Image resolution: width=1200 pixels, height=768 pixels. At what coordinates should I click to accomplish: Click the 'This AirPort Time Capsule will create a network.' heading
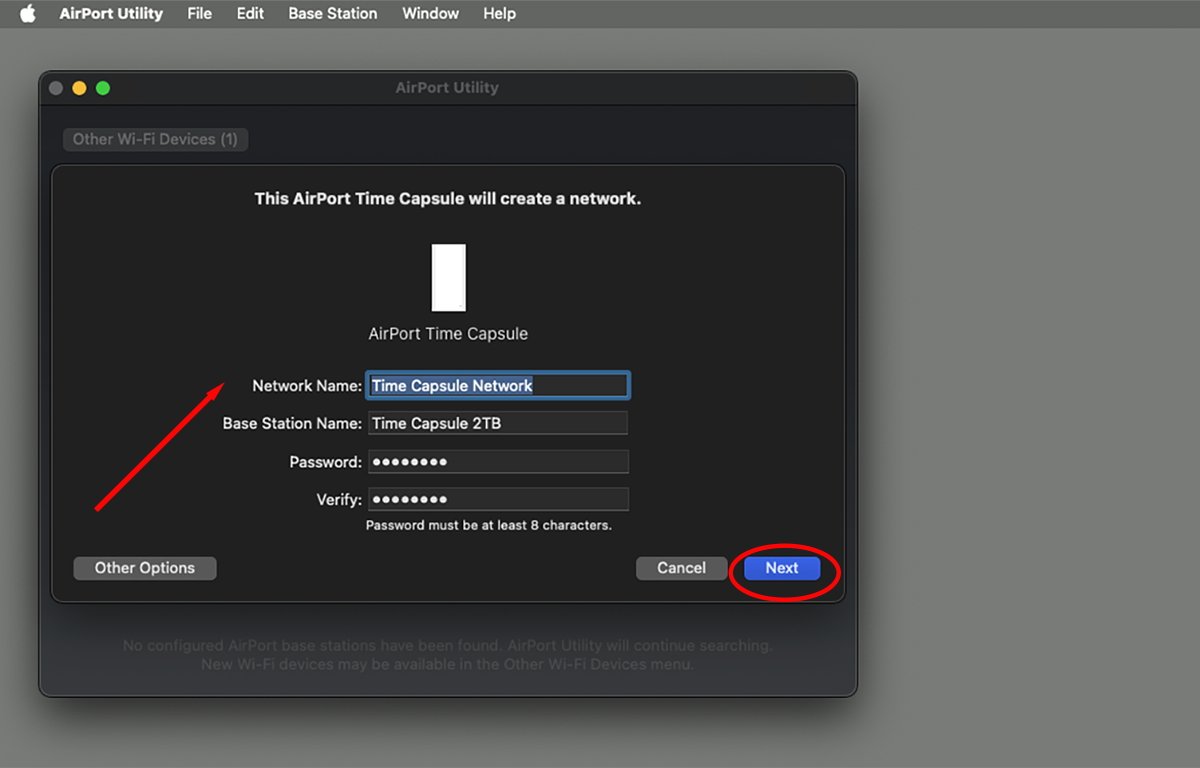click(x=448, y=198)
